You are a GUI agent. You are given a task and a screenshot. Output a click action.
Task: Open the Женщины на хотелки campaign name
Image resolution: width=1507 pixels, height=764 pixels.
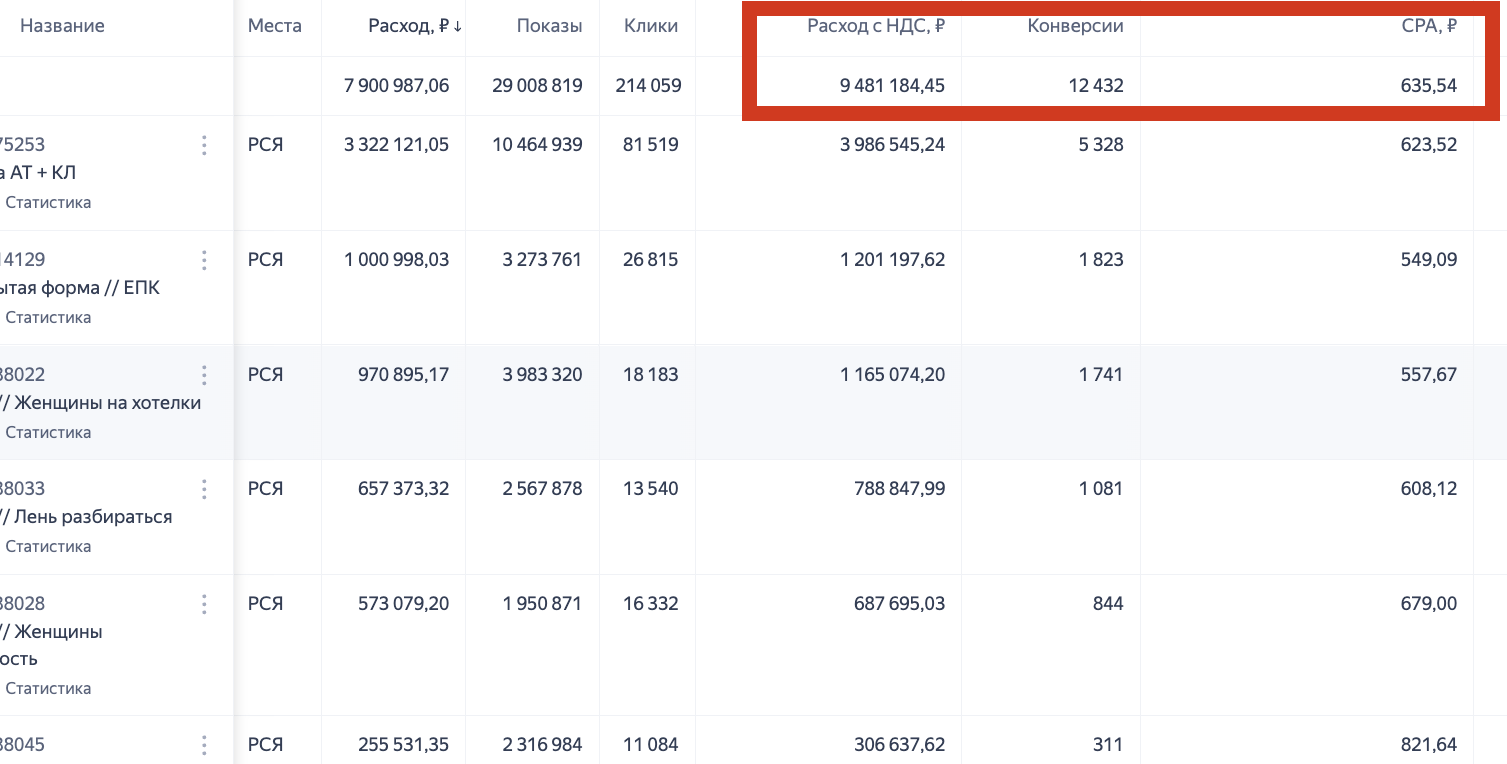103,403
